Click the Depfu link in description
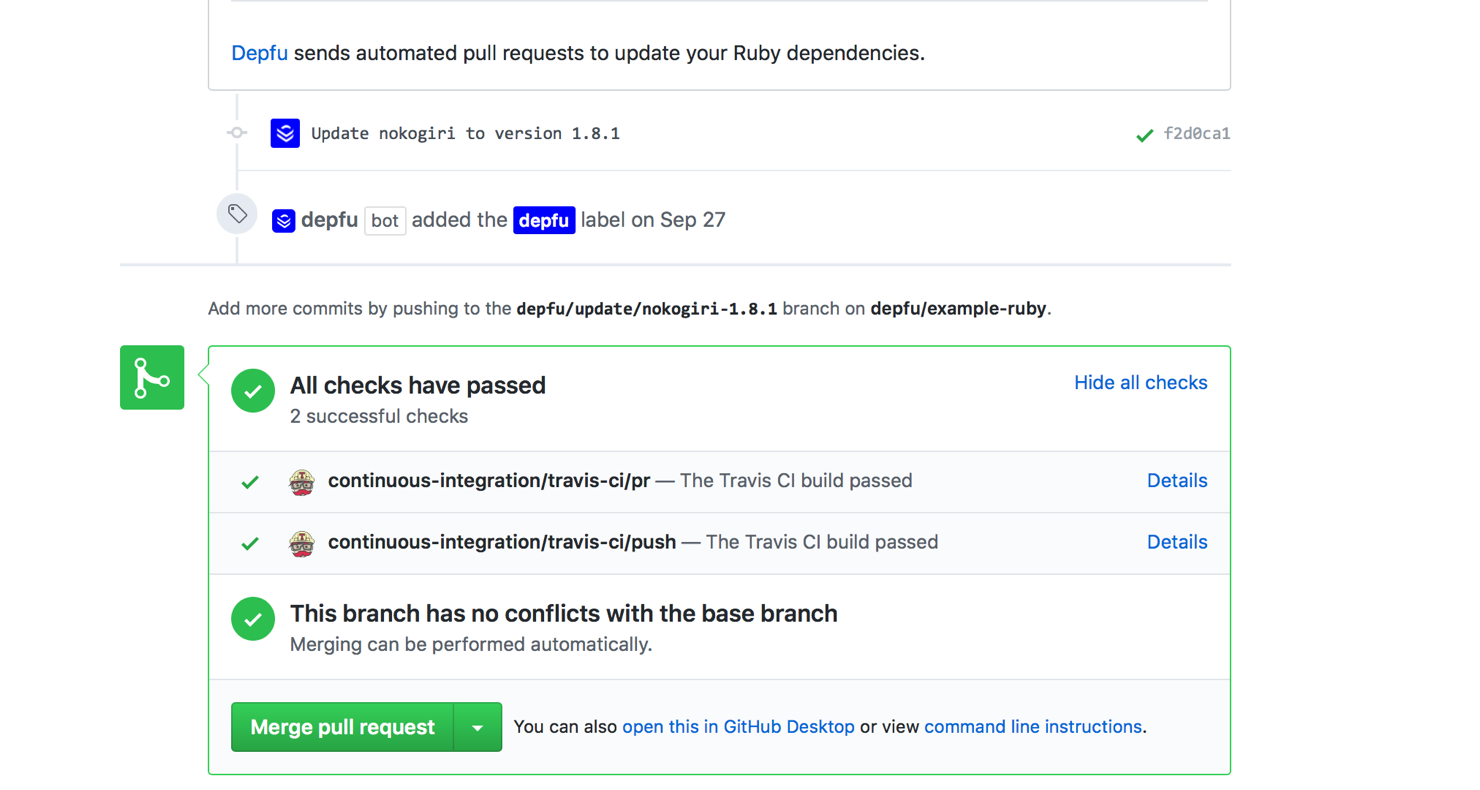Image resolution: width=1480 pixels, height=790 pixels. (259, 53)
